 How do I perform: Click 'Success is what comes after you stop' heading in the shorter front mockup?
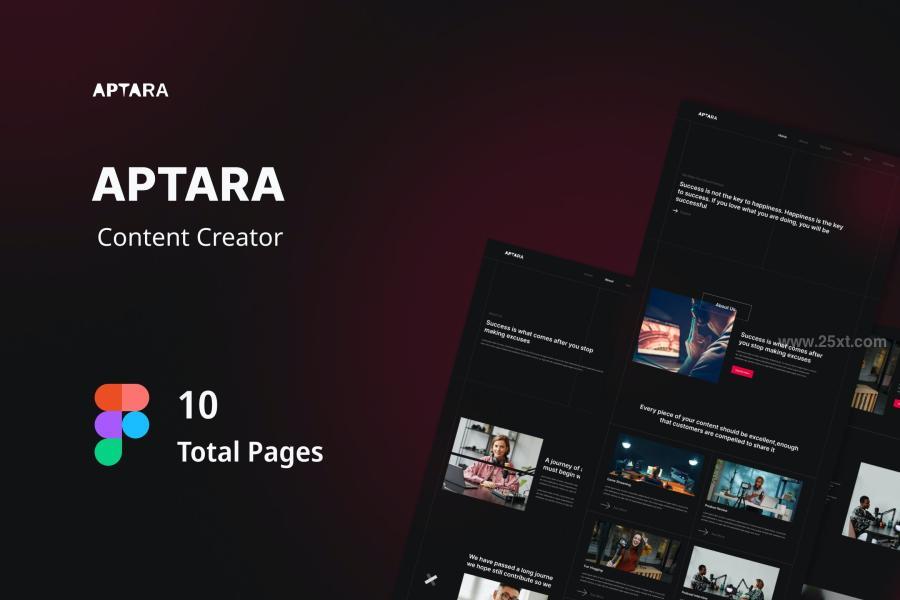point(538,335)
